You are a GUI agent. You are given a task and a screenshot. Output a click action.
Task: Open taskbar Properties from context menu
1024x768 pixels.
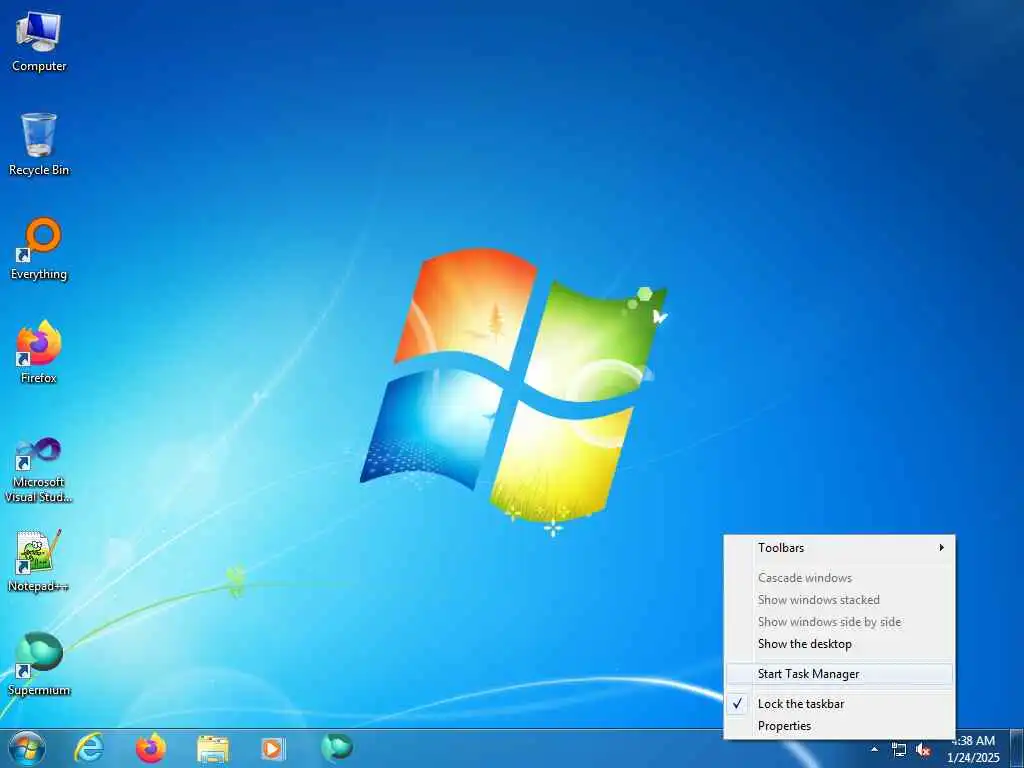tap(839, 726)
